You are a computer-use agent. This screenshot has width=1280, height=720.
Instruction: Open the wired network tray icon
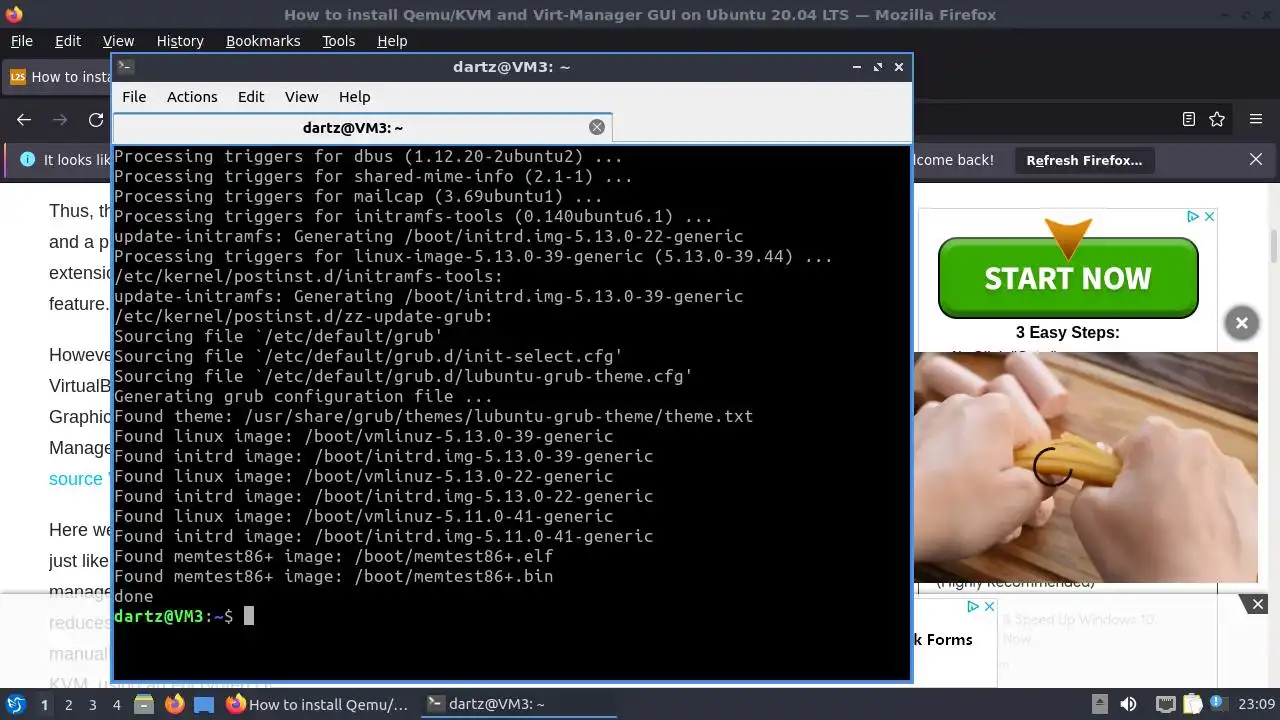(x=1165, y=704)
